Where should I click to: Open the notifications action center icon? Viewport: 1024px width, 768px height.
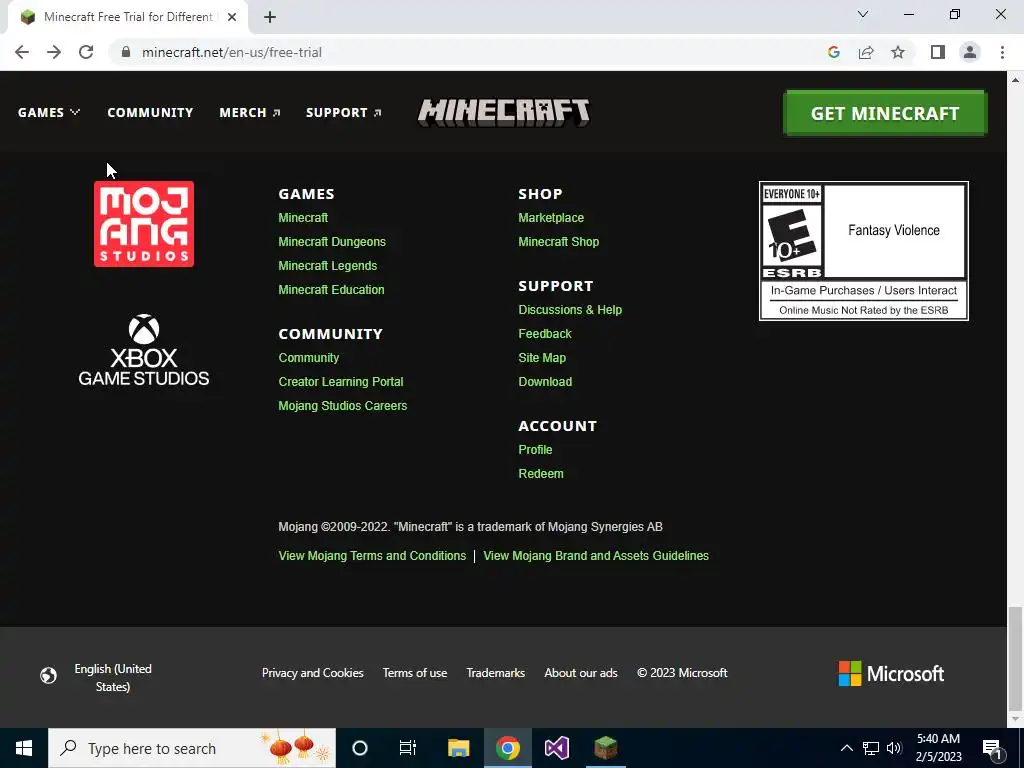pyautogui.click(x=992, y=748)
